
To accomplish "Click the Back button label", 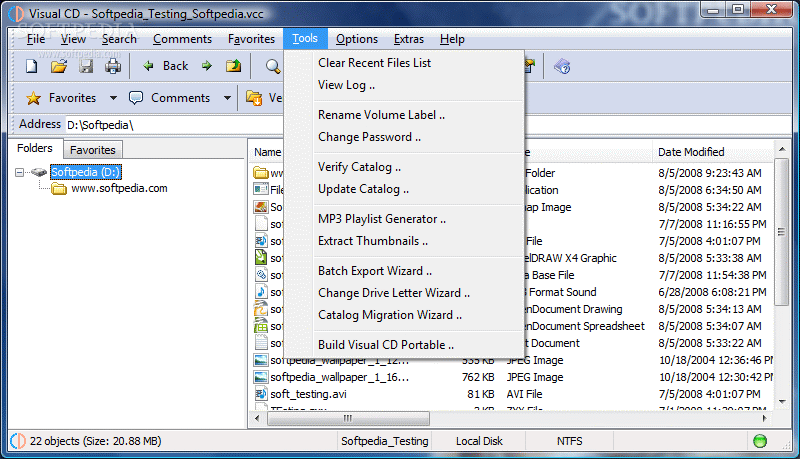I will (176, 66).
